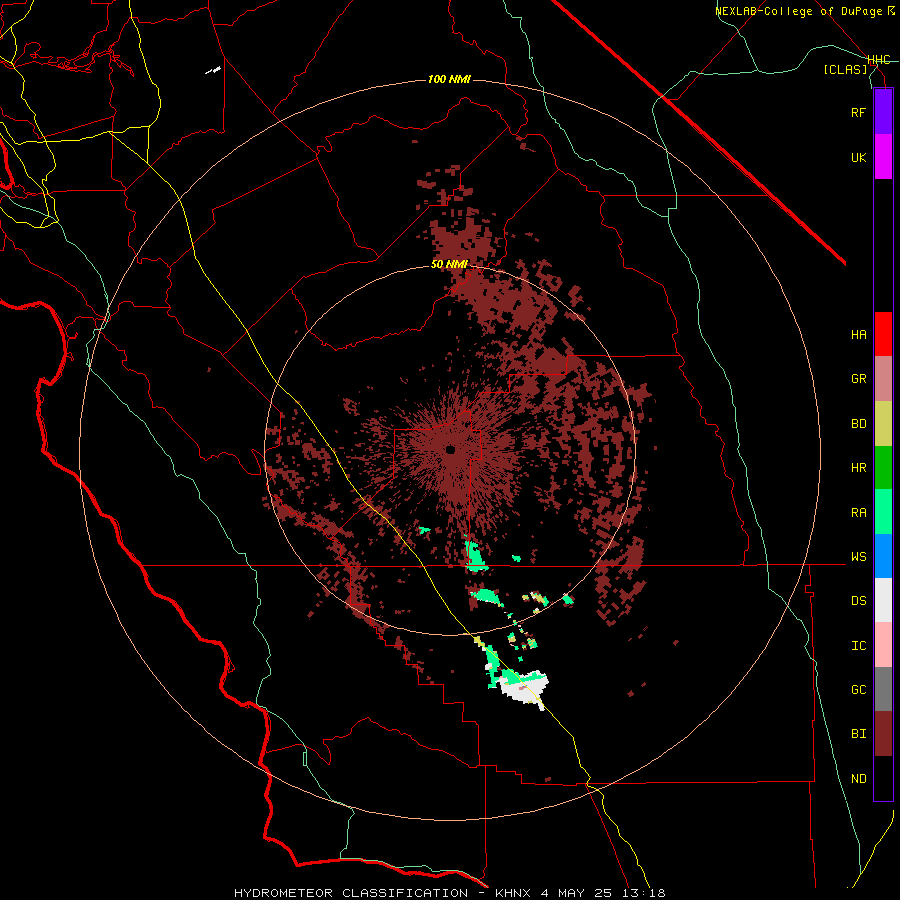Click the BD legend label
Viewport: 900px width, 900px height.
click(858, 424)
